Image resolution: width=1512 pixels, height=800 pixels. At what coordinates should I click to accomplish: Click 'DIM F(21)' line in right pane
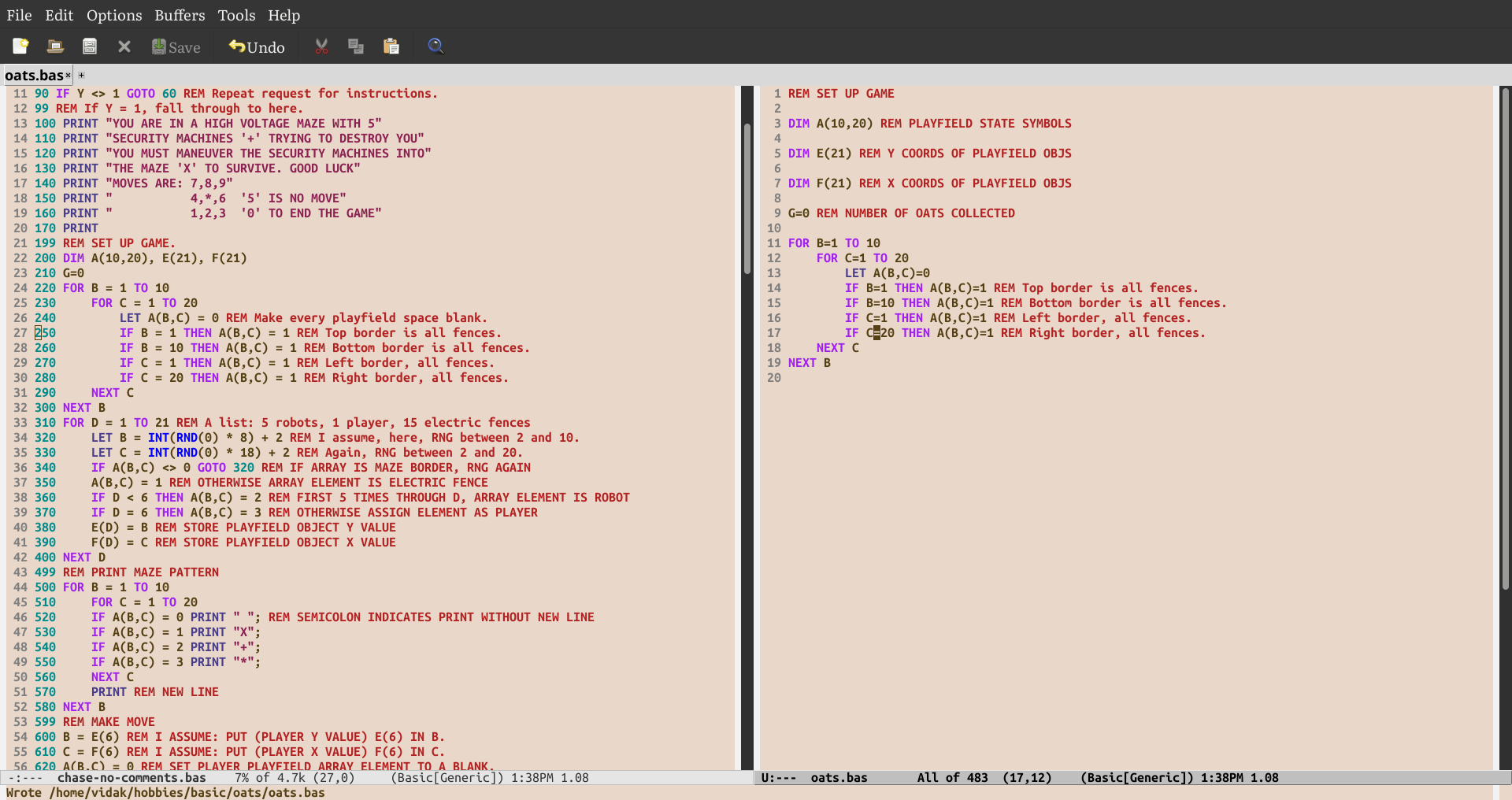930,183
